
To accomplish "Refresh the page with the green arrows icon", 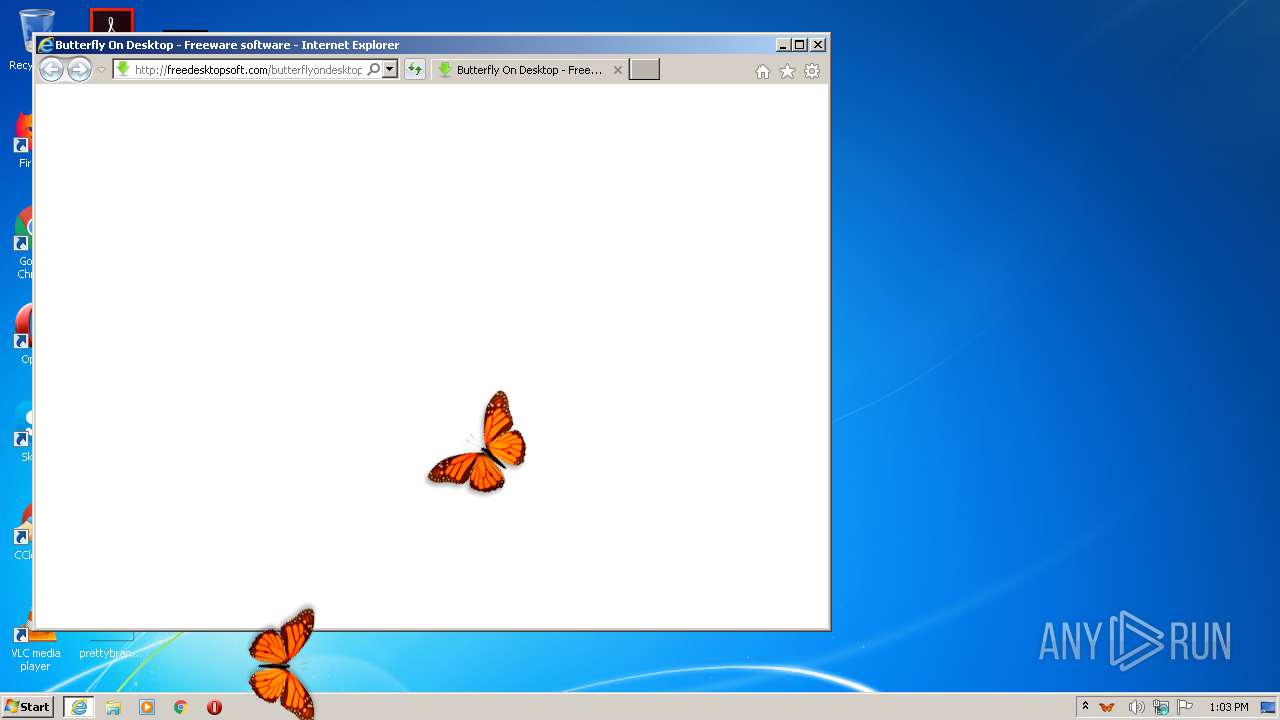I will pos(414,70).
